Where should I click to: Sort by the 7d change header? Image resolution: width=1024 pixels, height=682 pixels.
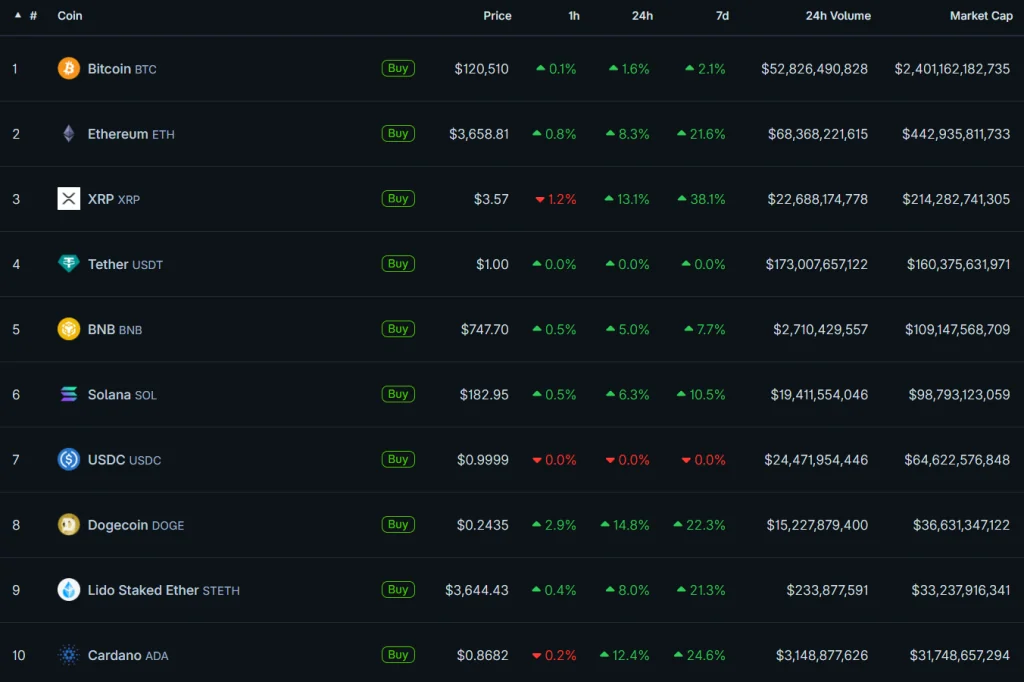(x=722, y=16)
